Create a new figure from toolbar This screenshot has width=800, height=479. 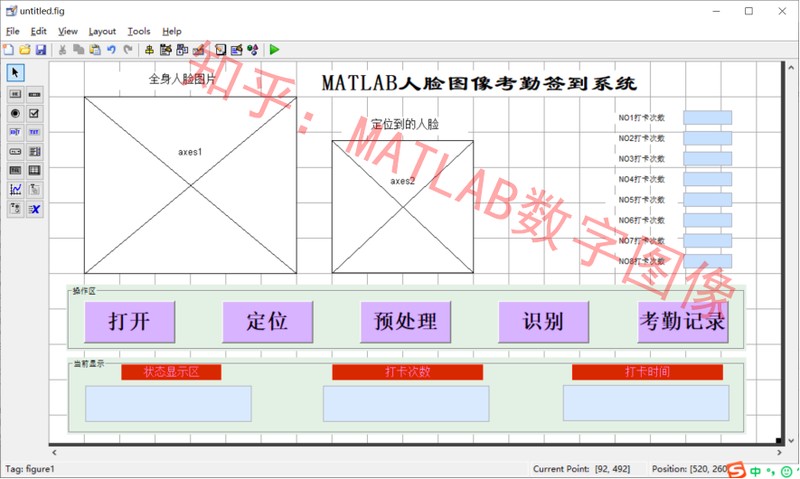(x=9, y=49)
